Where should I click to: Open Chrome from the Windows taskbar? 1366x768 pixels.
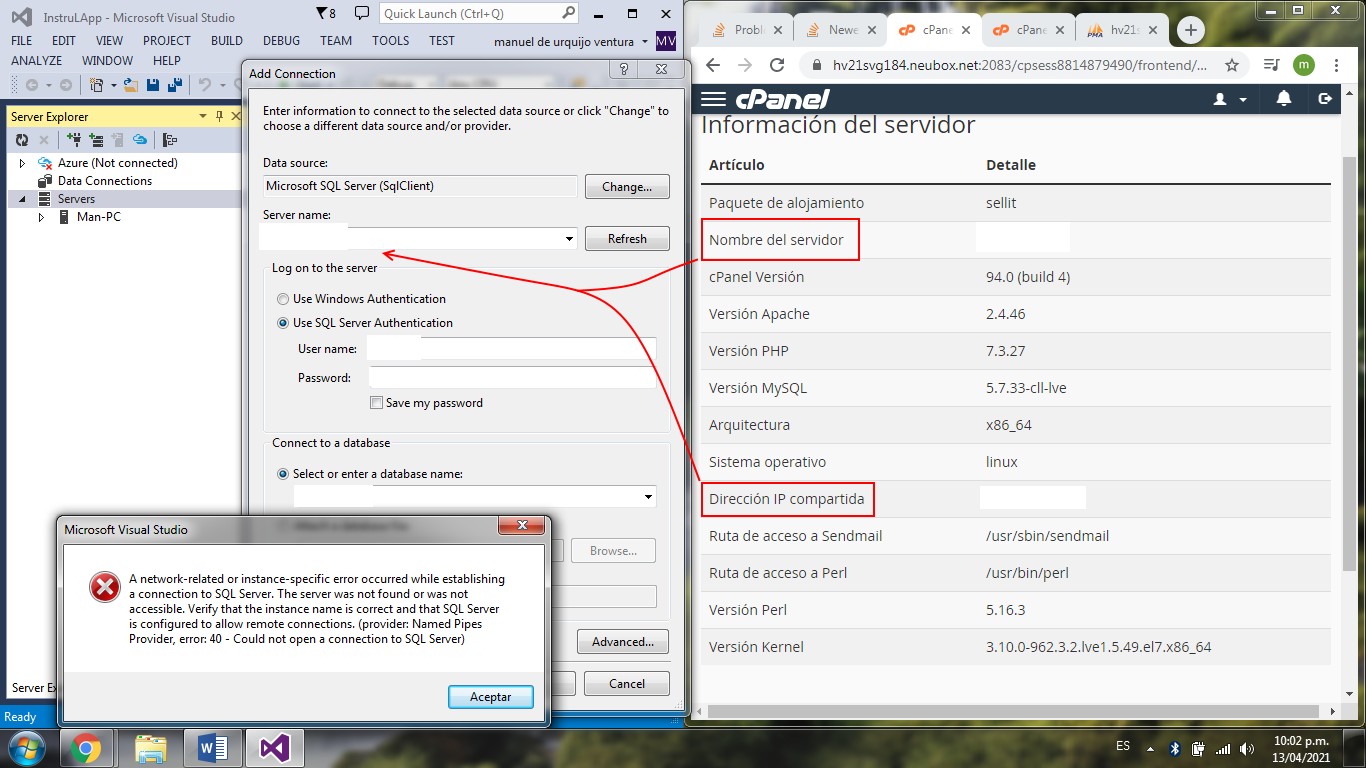point(86,748)
